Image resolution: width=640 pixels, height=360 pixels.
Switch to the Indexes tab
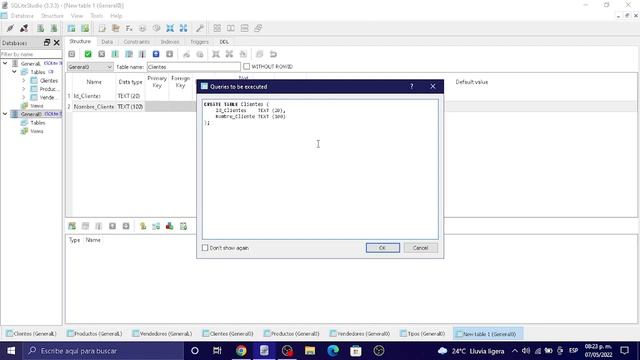[170, 42]
